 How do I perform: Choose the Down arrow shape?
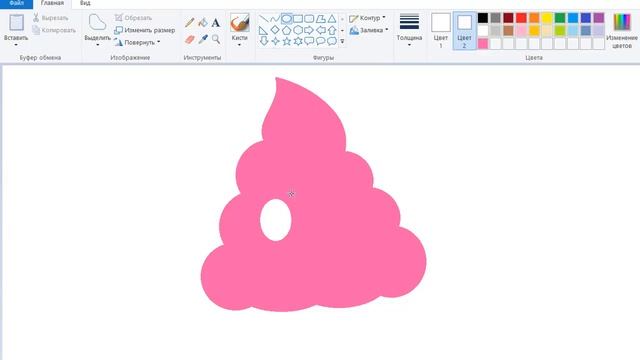click(x=264, y=41)
